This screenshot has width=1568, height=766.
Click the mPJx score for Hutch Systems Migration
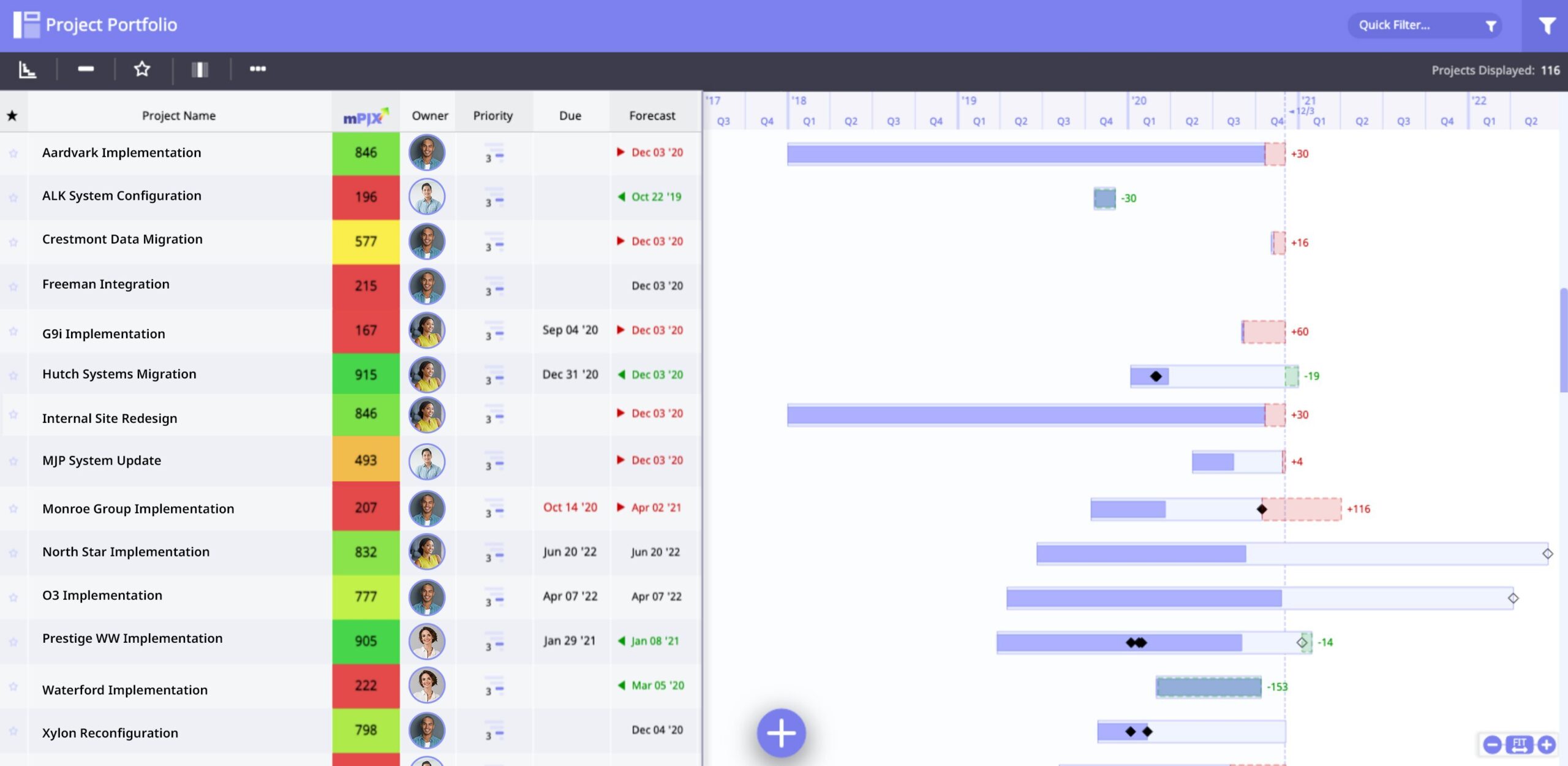[365, 373]
